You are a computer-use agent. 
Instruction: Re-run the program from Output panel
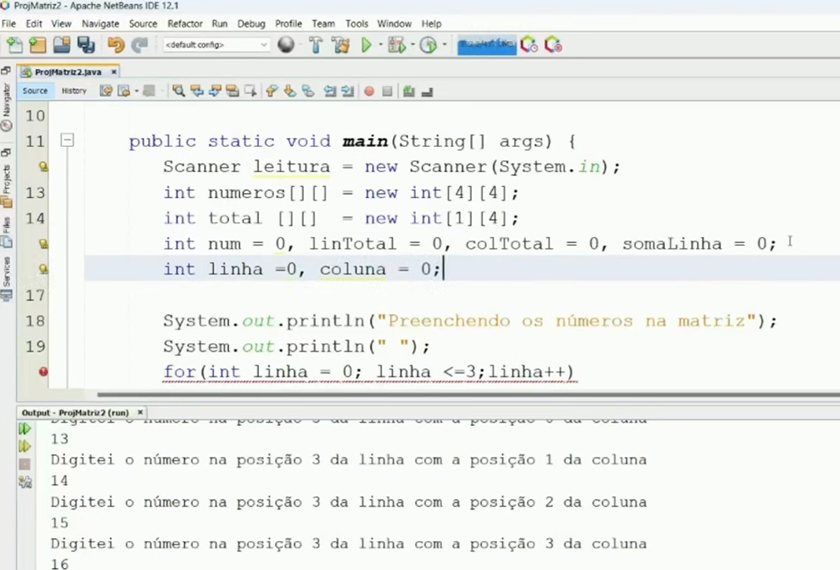[x=25, y=429]
